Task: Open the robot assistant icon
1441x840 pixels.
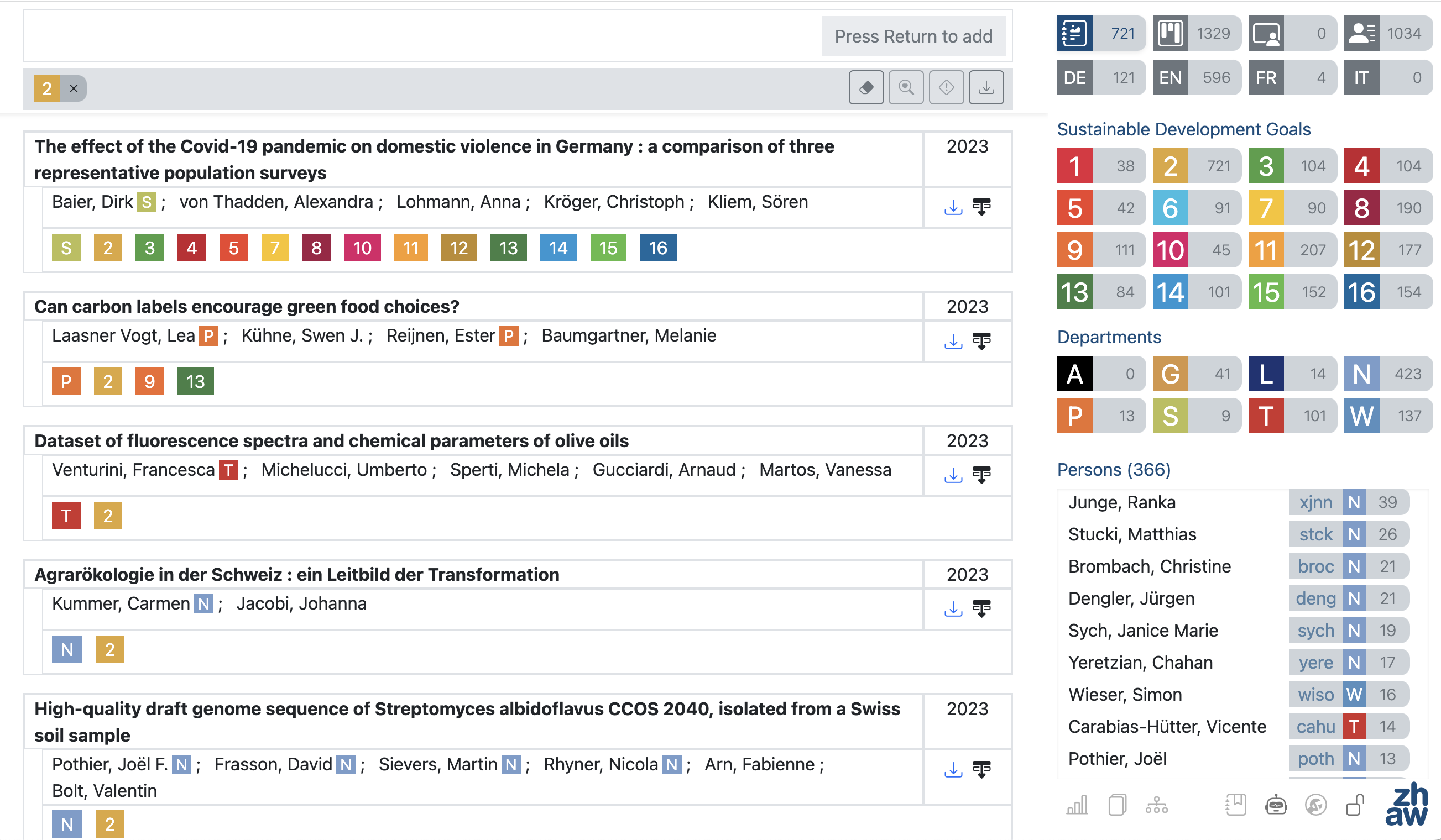Action: (x=1276, y=805)
